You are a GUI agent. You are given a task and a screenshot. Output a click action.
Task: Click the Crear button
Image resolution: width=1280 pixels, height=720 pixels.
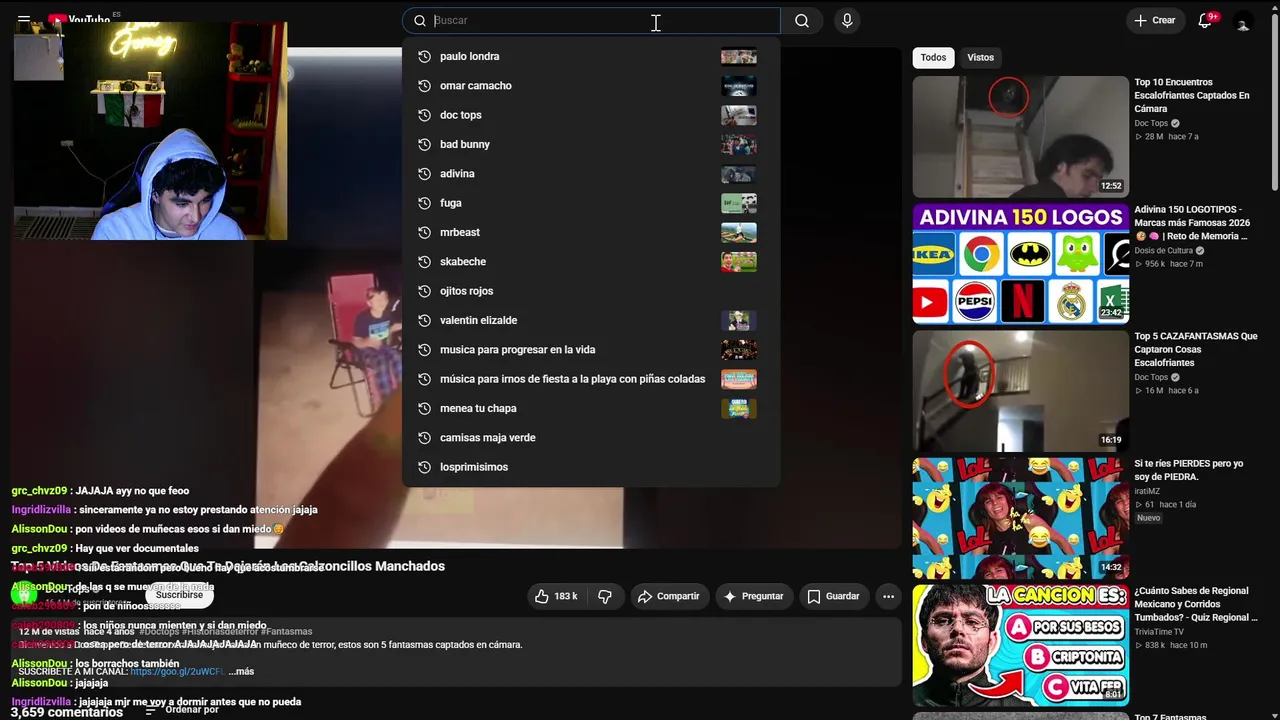click(x=1155, y=20)
